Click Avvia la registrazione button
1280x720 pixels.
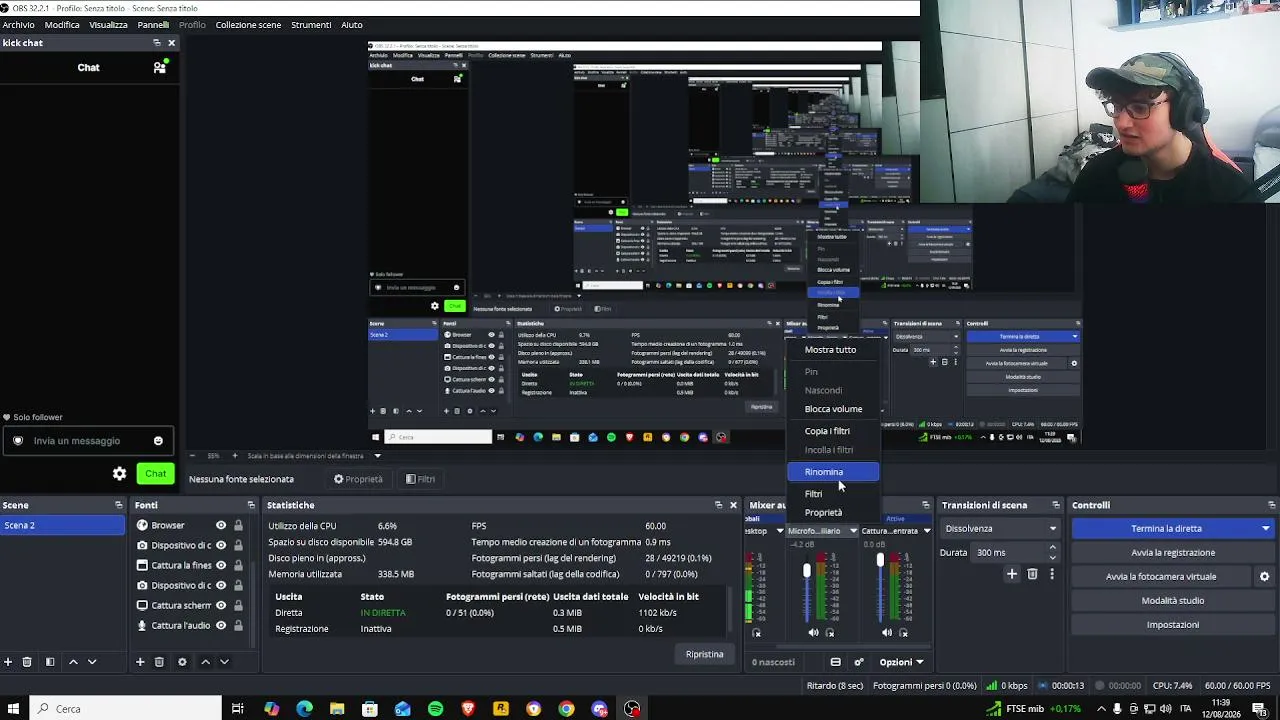[1173, 552]
